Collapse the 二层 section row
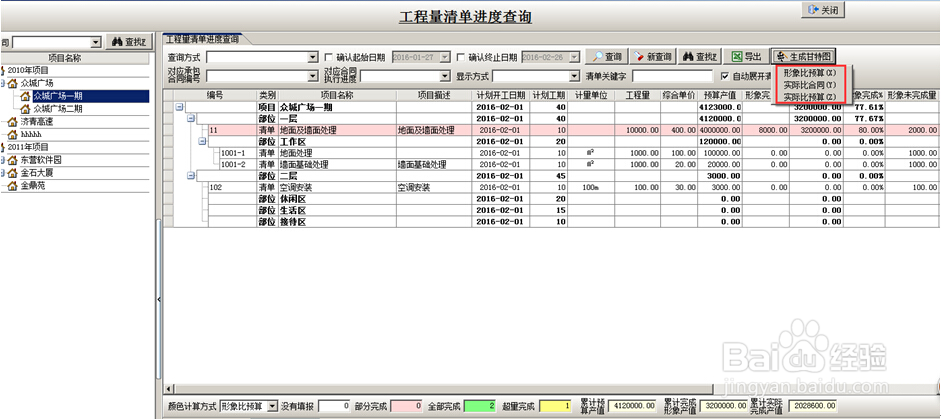The height and width of the screenshot is (419, 941). tap(190, 176)
